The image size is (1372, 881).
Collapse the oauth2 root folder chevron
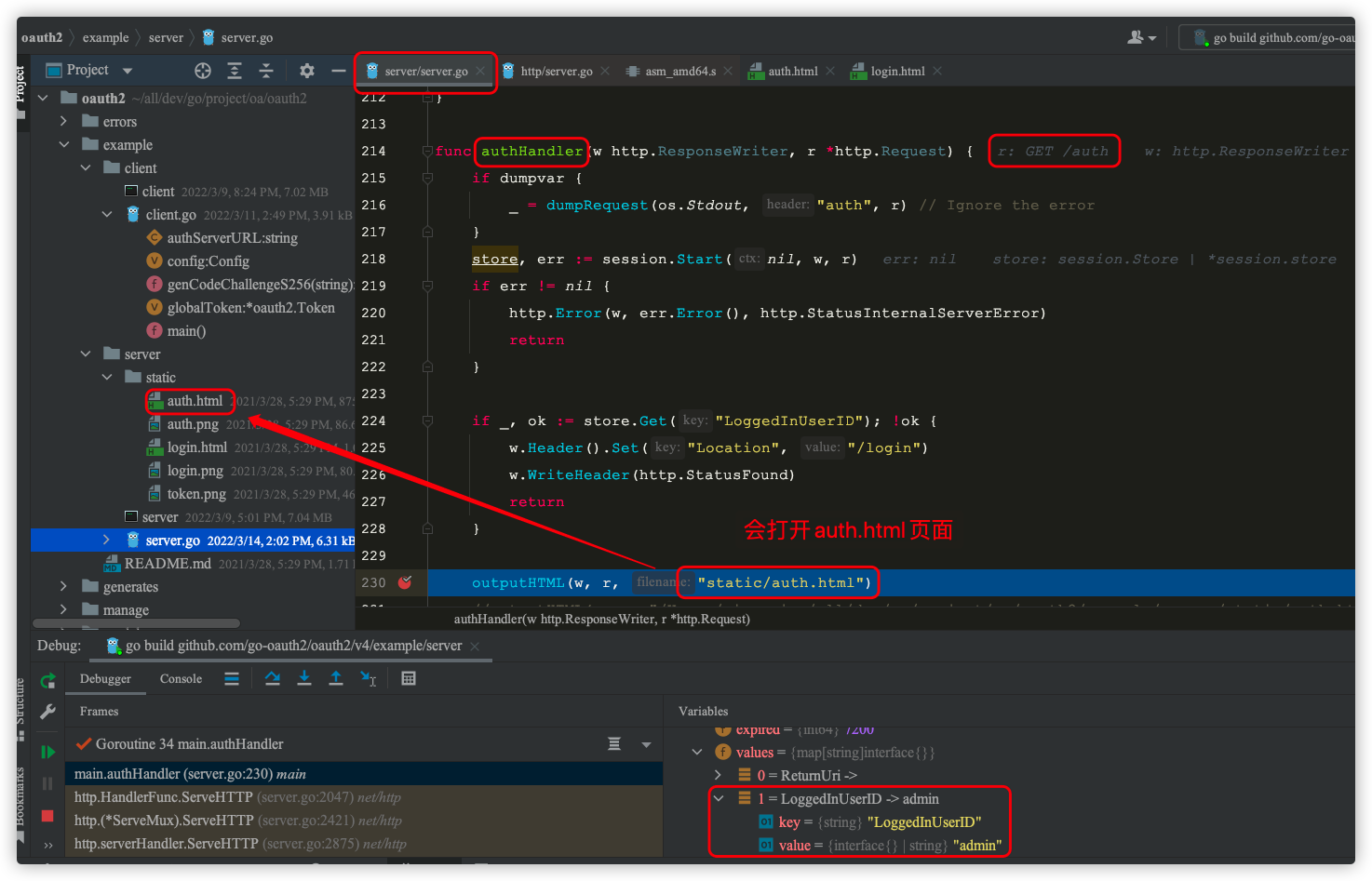[x=43, y=98]
